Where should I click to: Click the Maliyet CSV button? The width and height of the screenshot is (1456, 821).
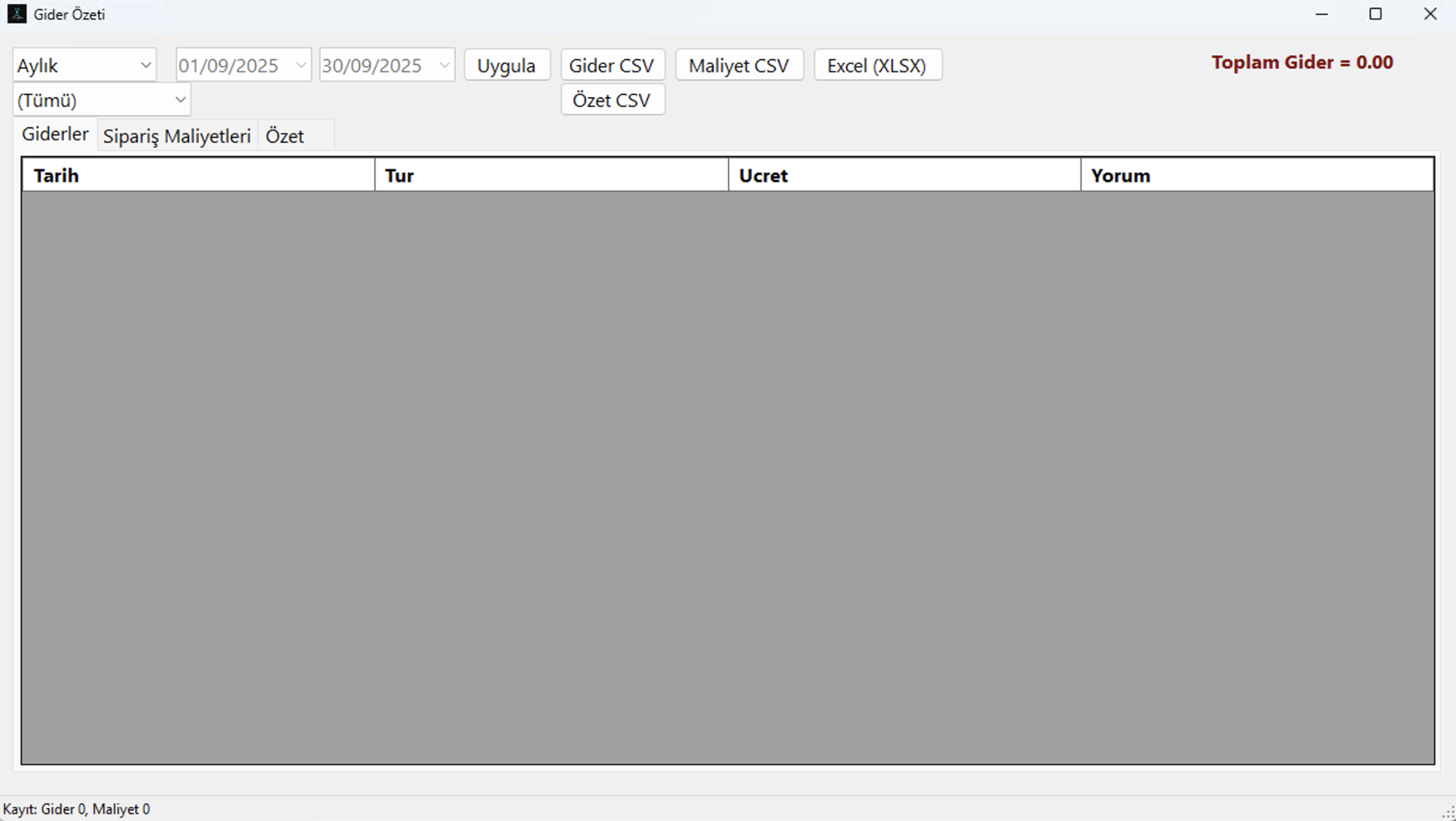(x=739, y=66)
